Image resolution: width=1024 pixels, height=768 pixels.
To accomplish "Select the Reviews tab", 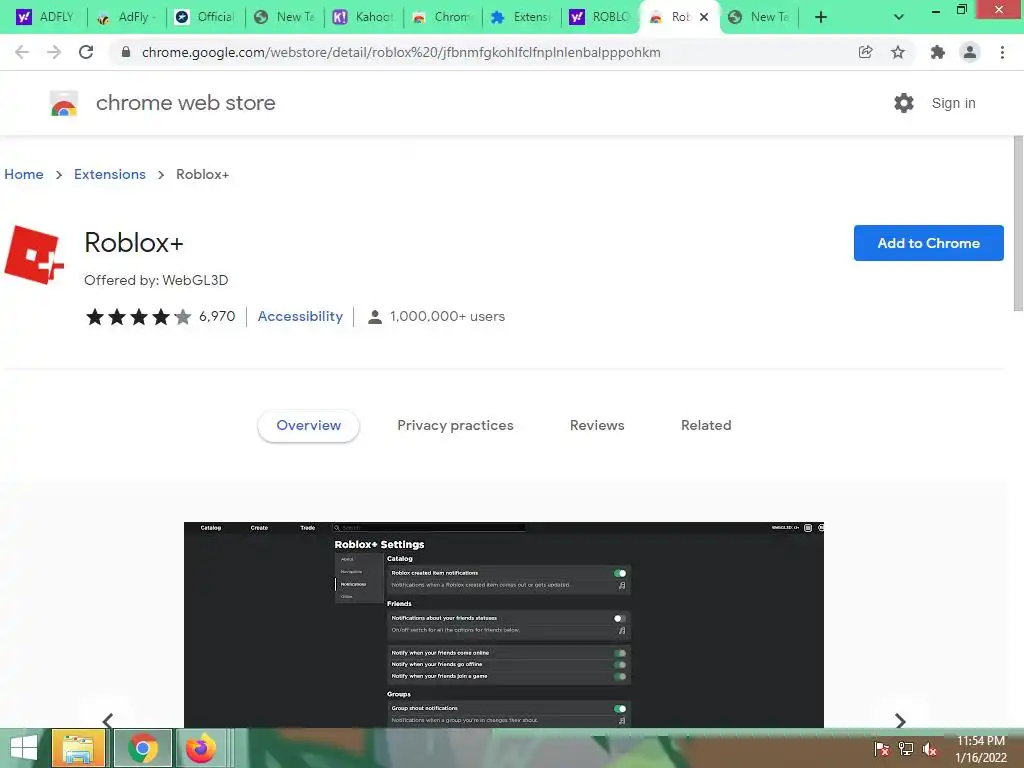I will [x=597, y=425].
